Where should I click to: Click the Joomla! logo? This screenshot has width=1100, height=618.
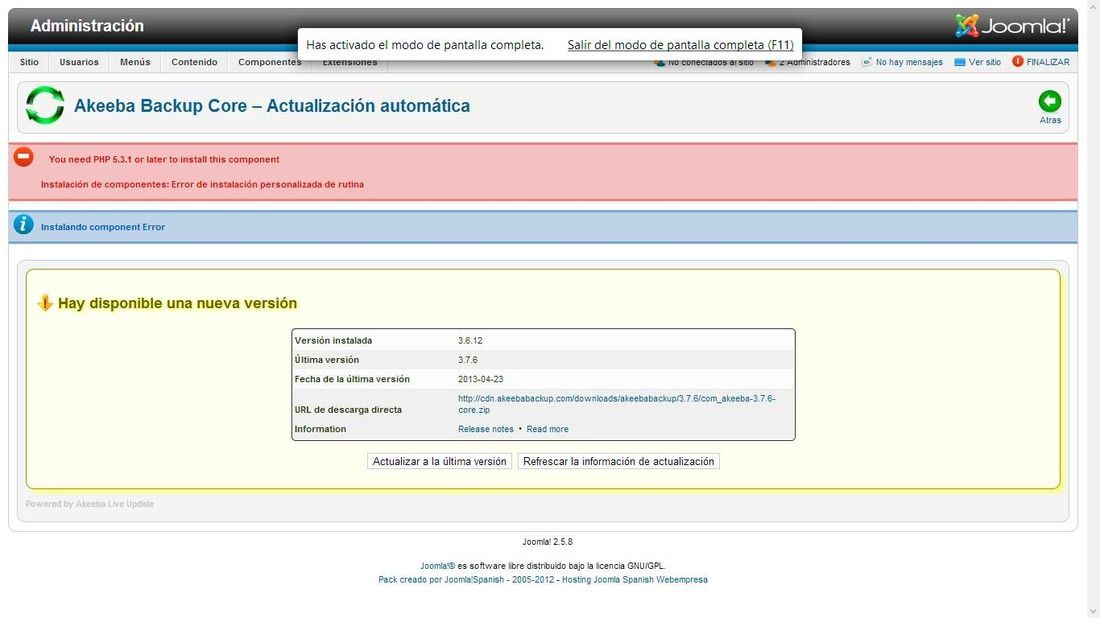tap(1012, 26)
